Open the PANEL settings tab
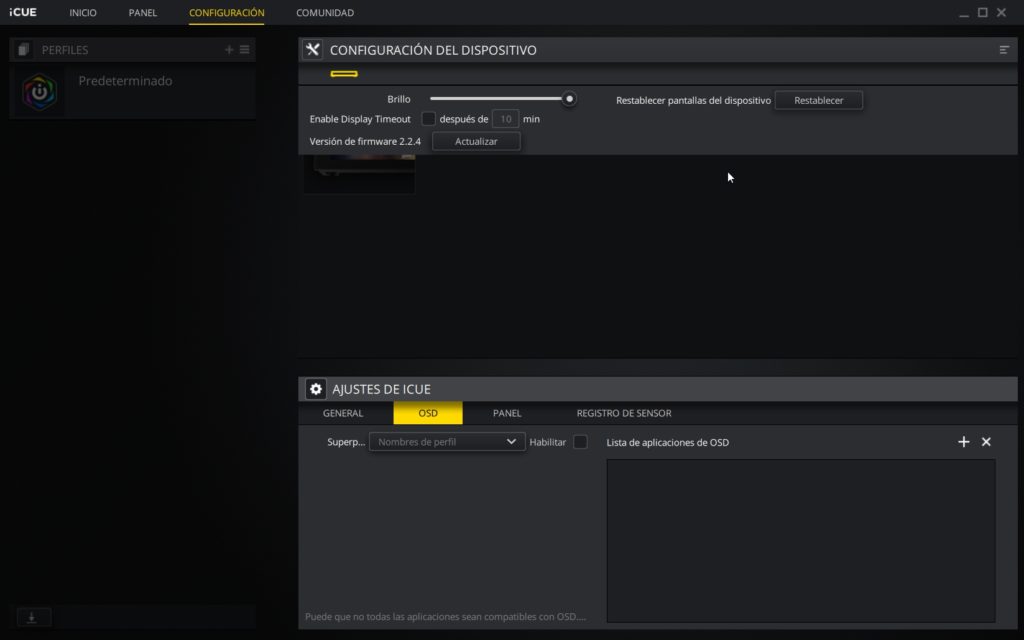The image size is (1024, 640). coord(507,413)
